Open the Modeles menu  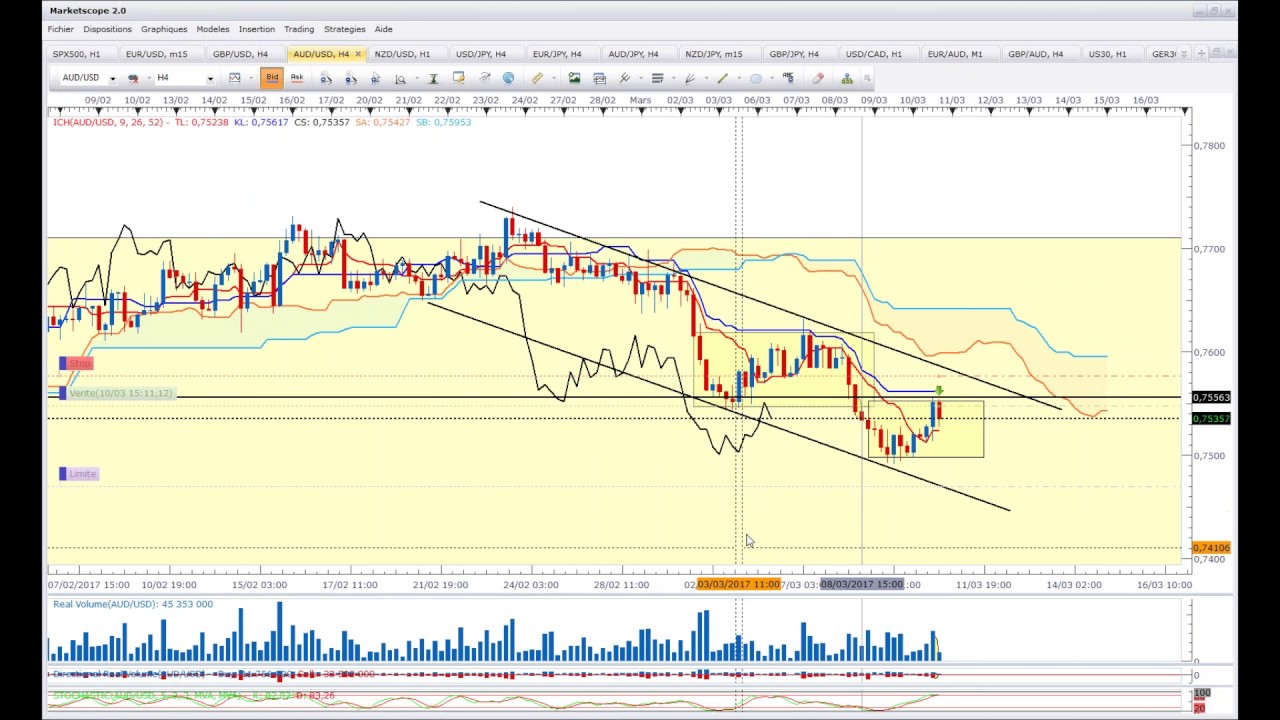tap(213, 29)
